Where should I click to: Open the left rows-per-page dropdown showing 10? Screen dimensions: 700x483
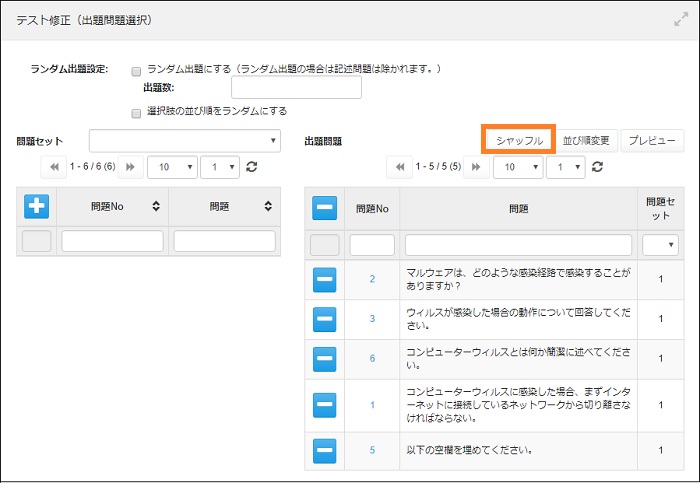pyautogui.click(x=172, y=167)
